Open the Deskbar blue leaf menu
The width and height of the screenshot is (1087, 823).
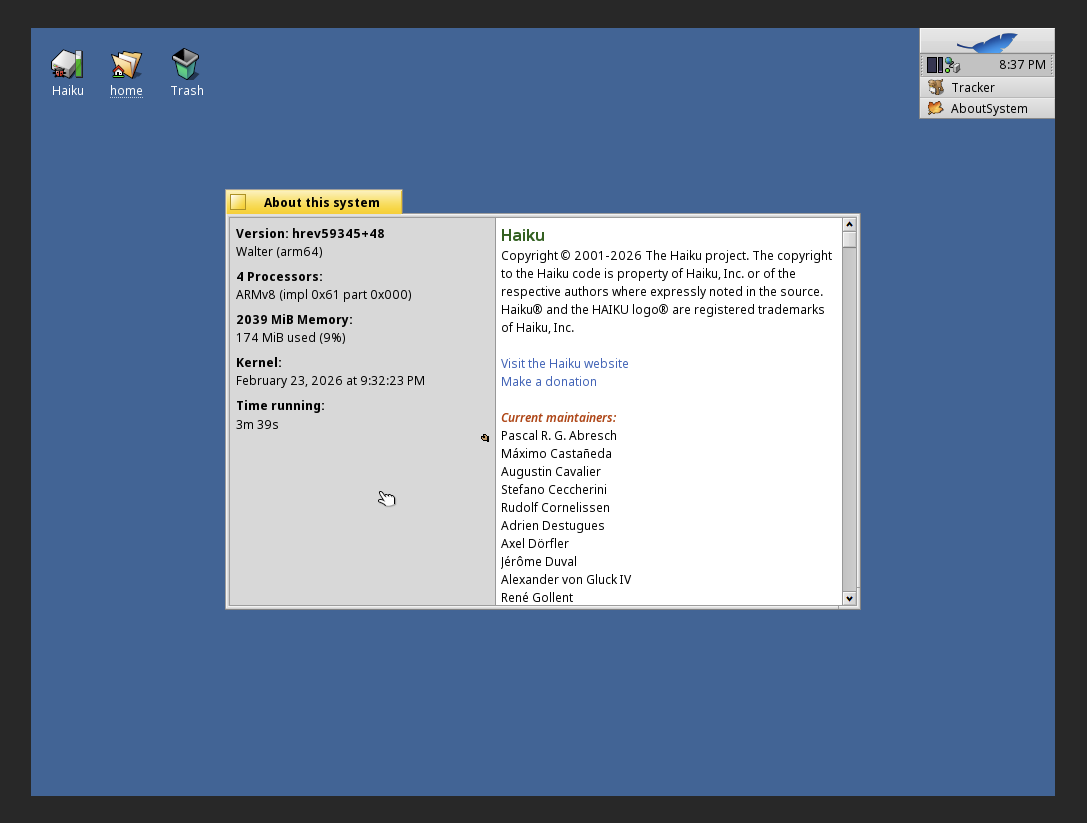[986, 42]
